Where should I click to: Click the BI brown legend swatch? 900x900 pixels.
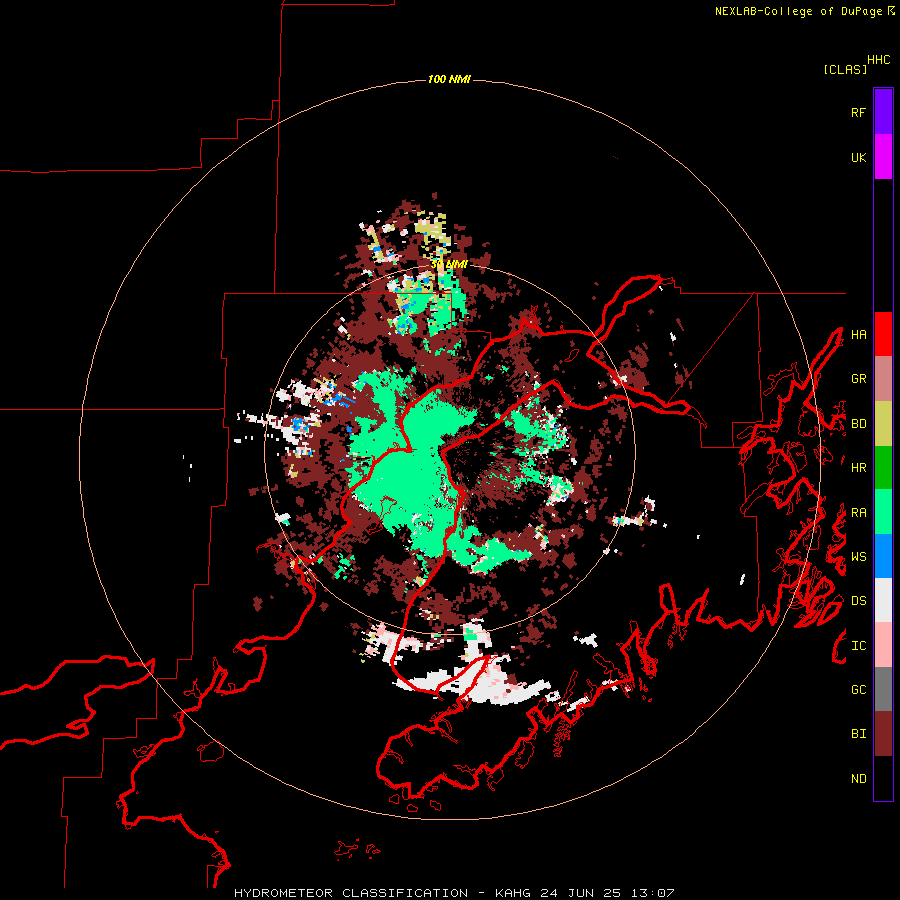pos(883,734)
